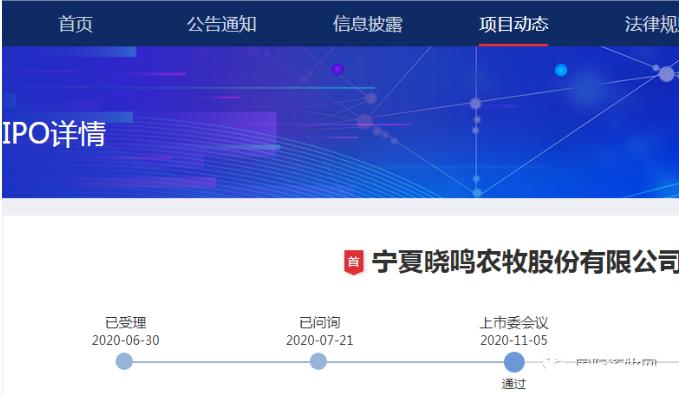This screenshot has height=399, width=679.
Task: Select the 已问询 timeline circle
Action: (x=318, y=361)
